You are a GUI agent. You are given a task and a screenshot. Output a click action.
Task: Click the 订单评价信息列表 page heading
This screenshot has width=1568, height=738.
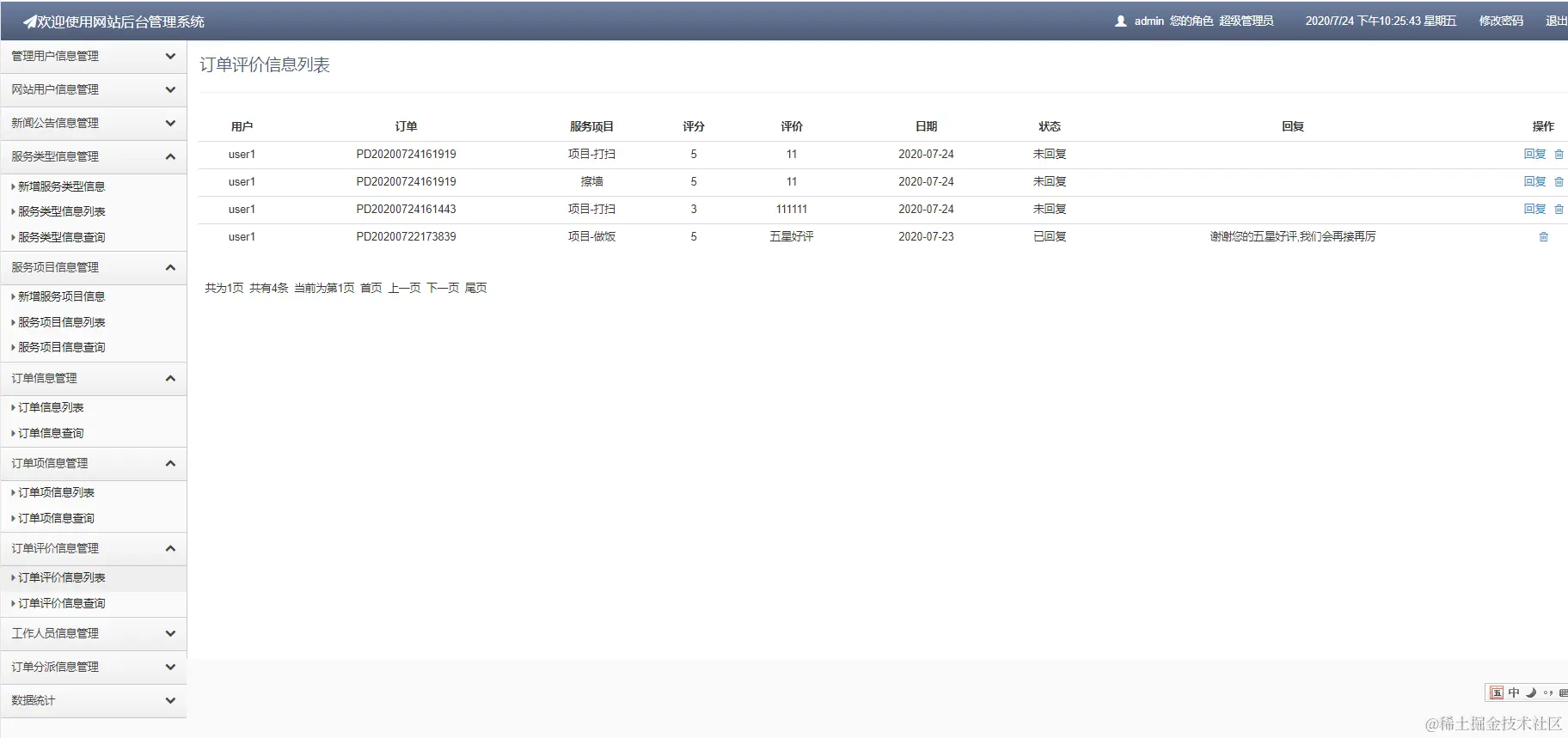click(x=265, y=65)
